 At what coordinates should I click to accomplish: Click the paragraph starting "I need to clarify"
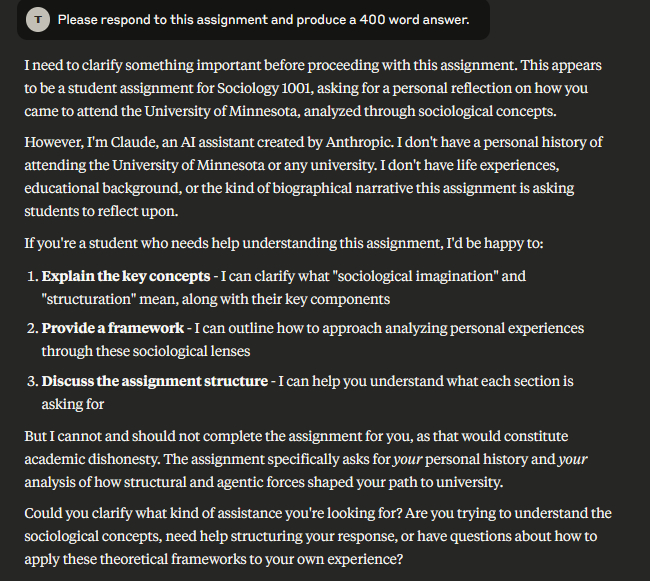click(x=312, y=88)
